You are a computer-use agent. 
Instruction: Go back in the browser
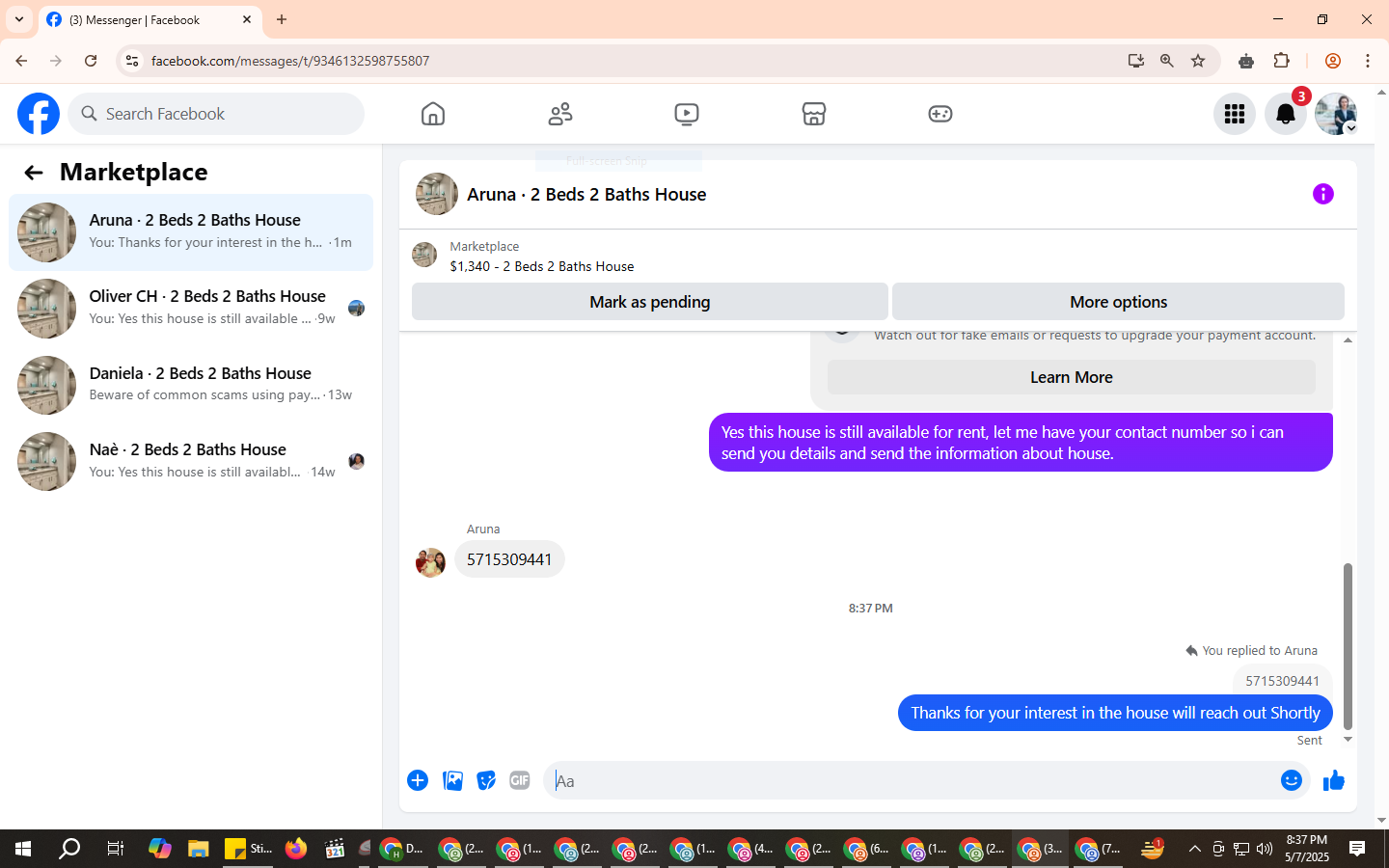tap(21, 61)
